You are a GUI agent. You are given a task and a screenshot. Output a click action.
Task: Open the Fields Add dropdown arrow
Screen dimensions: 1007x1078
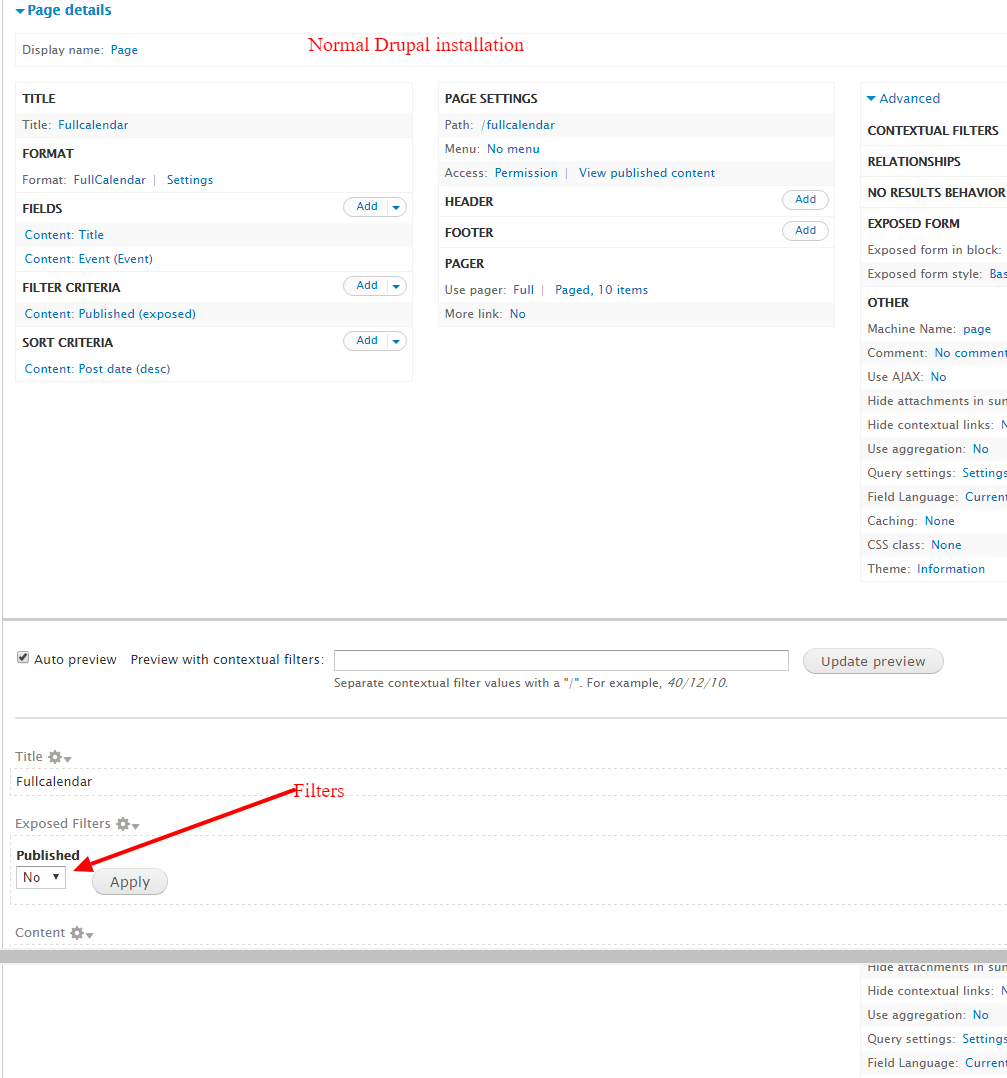(396, 206)
